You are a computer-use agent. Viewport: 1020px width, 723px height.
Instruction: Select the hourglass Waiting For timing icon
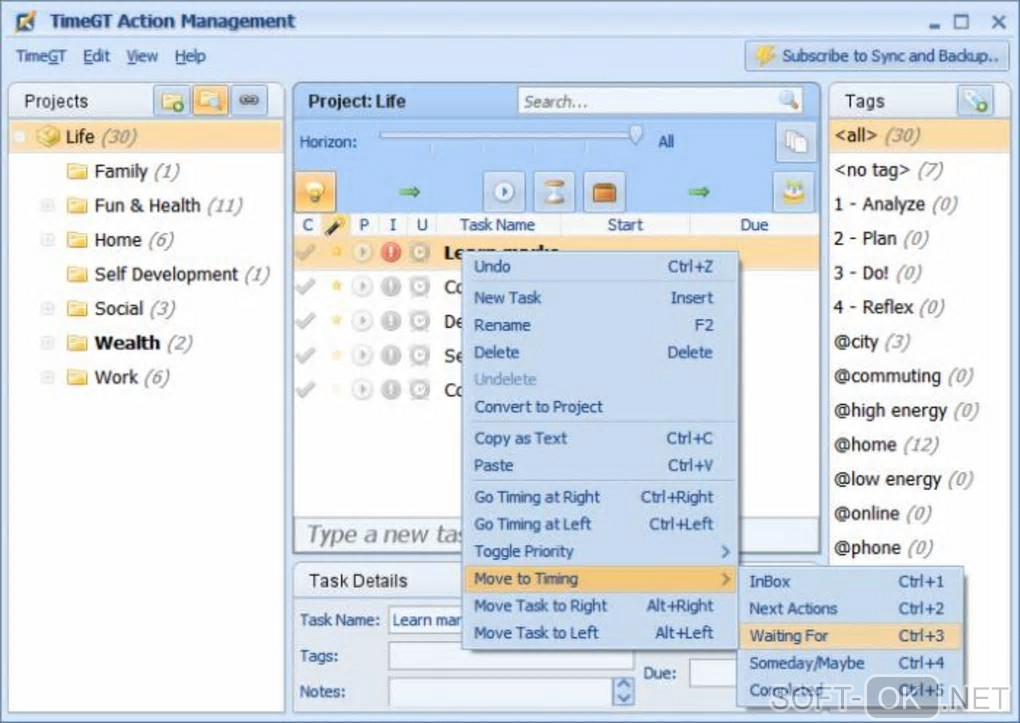pos(554,191)
